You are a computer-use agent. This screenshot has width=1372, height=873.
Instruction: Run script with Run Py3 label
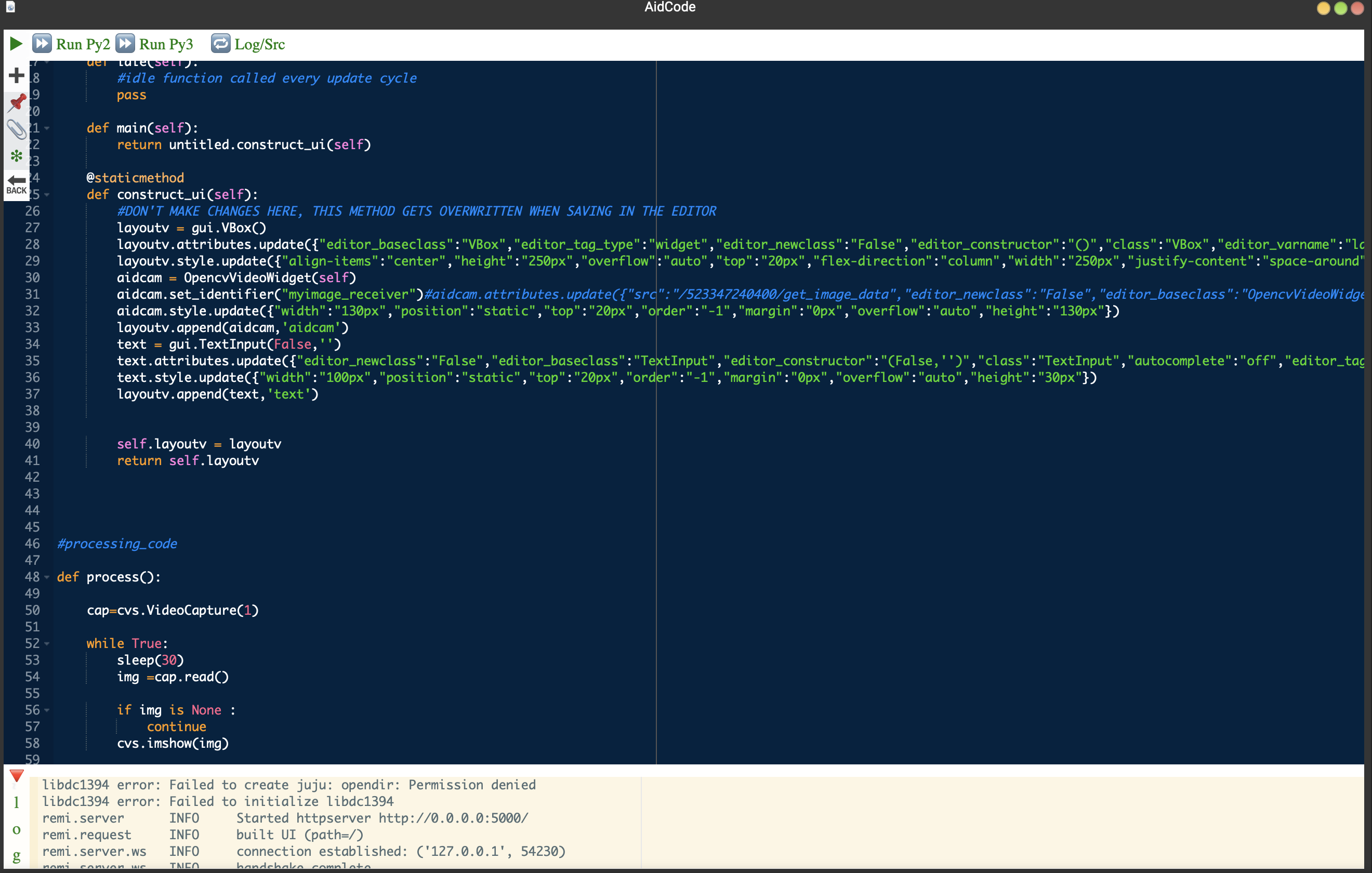(166, 45)
